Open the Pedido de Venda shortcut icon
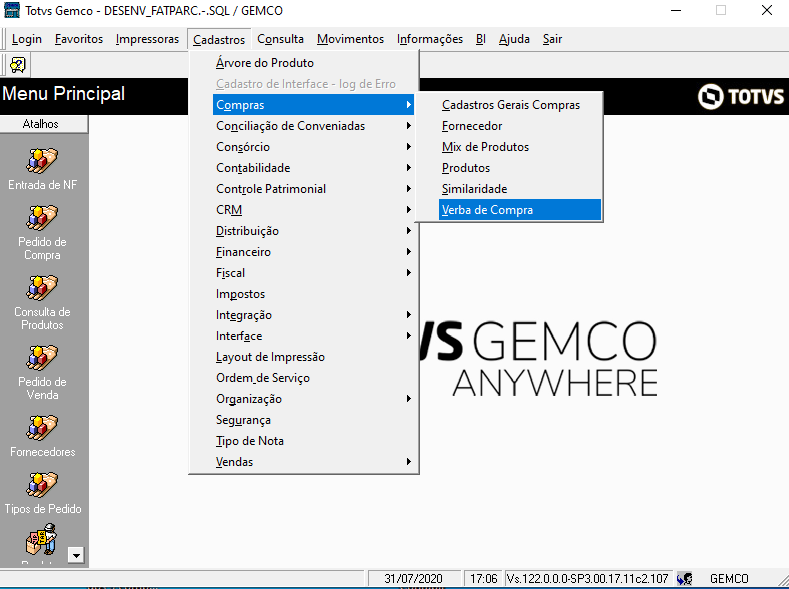 point(42,357)
